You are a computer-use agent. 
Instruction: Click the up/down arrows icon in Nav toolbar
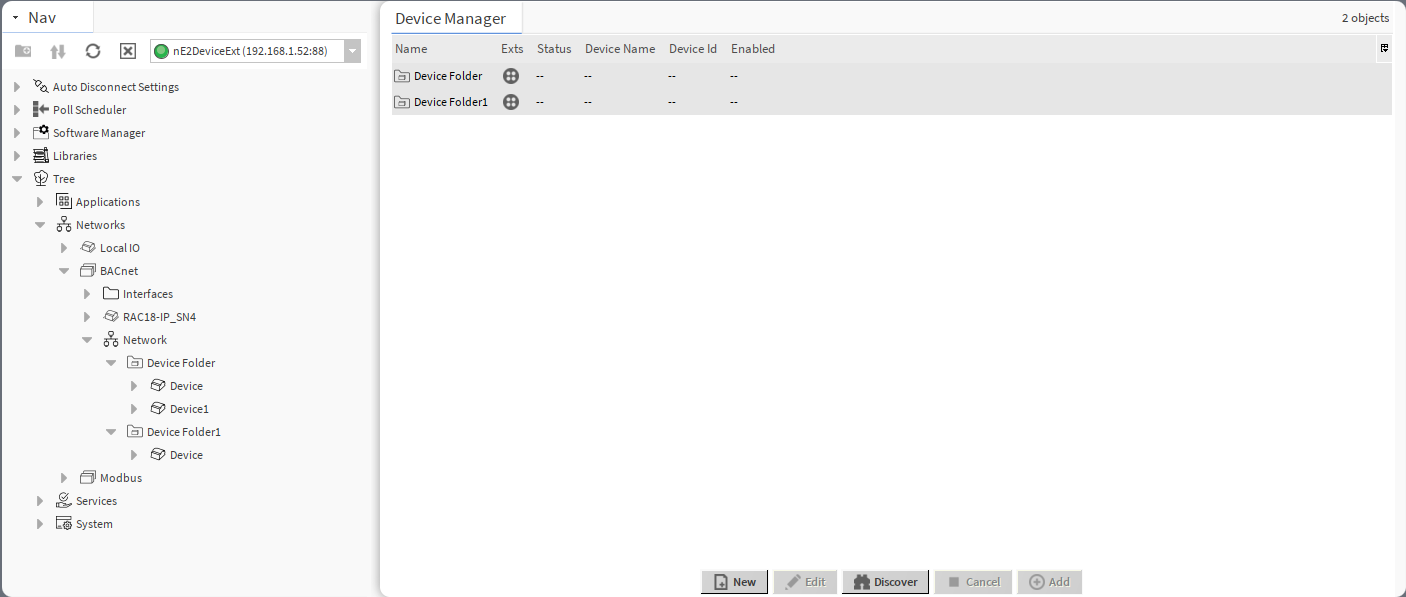click(58, 51)
